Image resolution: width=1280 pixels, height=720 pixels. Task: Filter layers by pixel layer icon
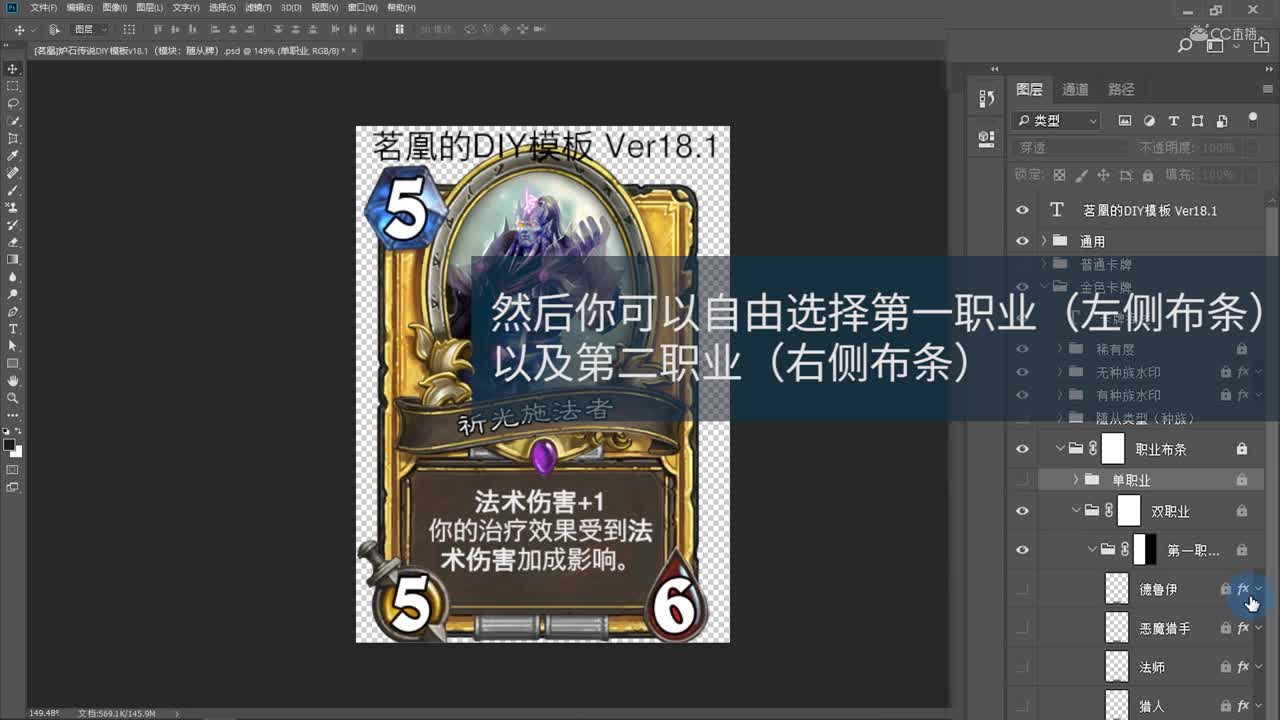1125,121
